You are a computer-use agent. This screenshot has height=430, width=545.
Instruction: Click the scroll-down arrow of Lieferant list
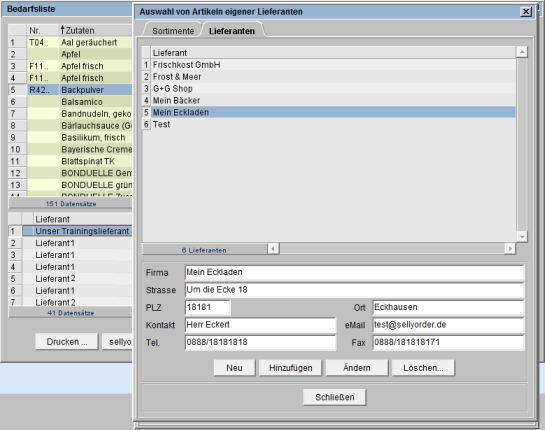click(x=522, y=237)
